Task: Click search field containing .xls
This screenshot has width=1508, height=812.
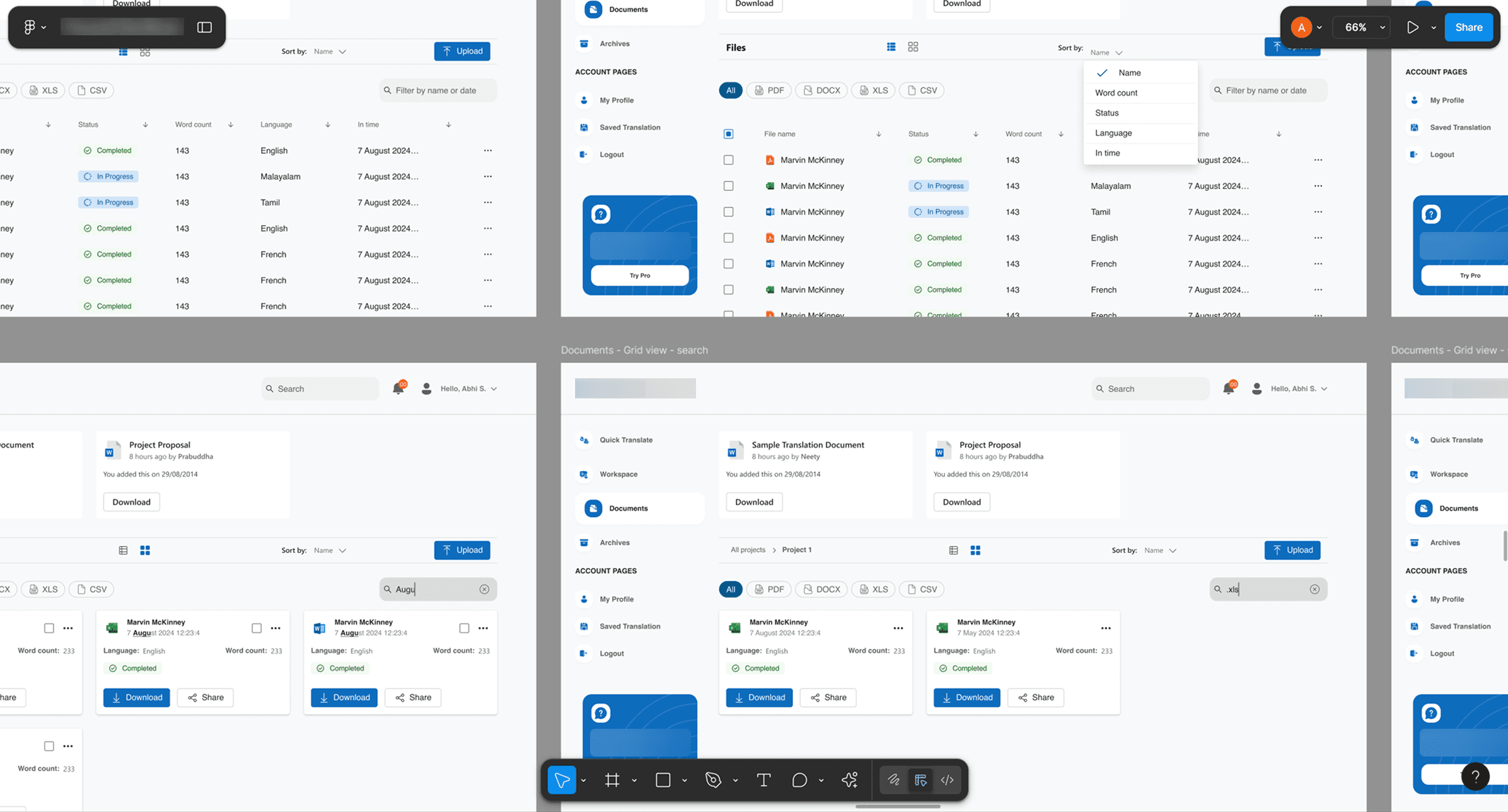Action: (1267, 589)
